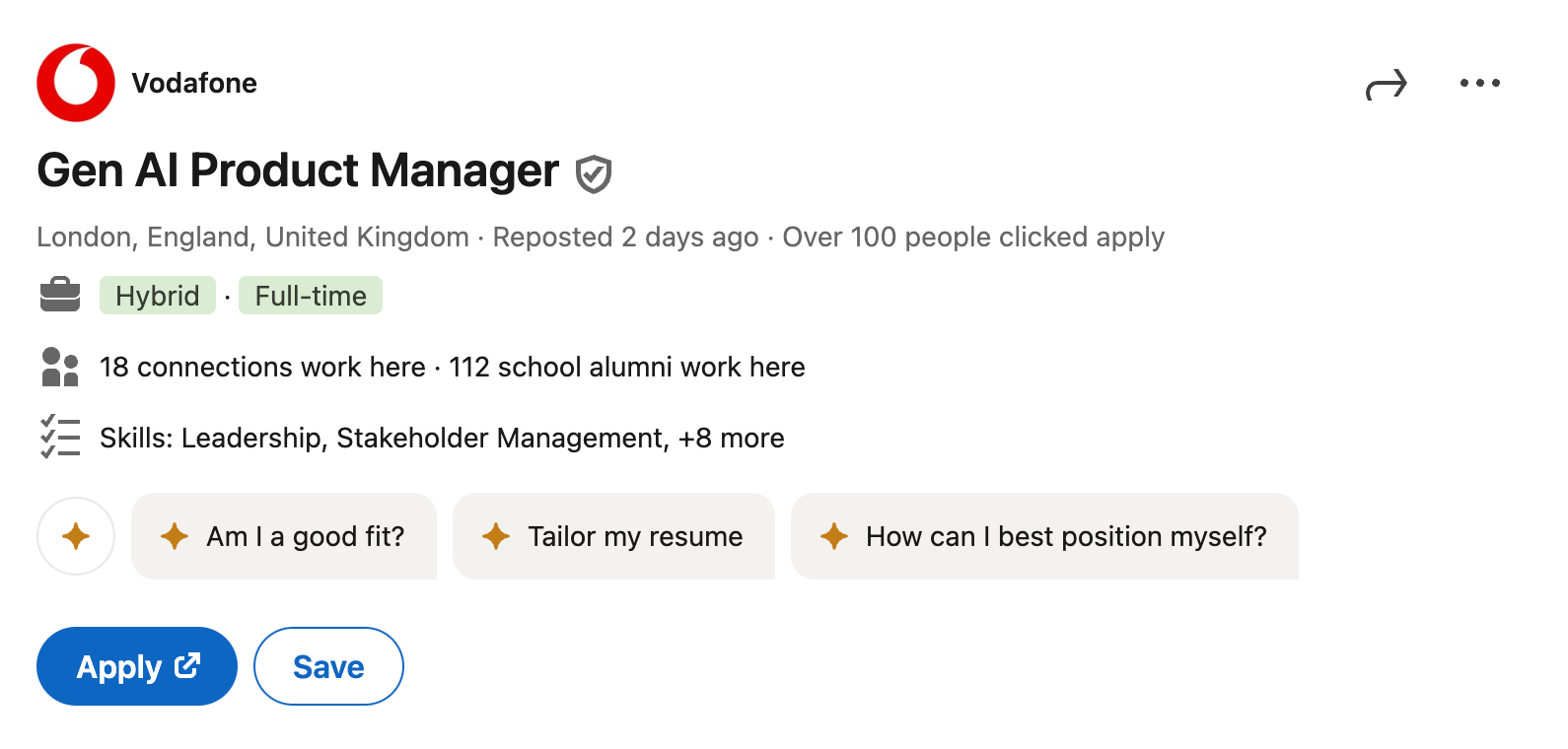This screenshot has height=749, width=1568.
Task: Click the skills checklist icon
Action: (x=59, y=437)
